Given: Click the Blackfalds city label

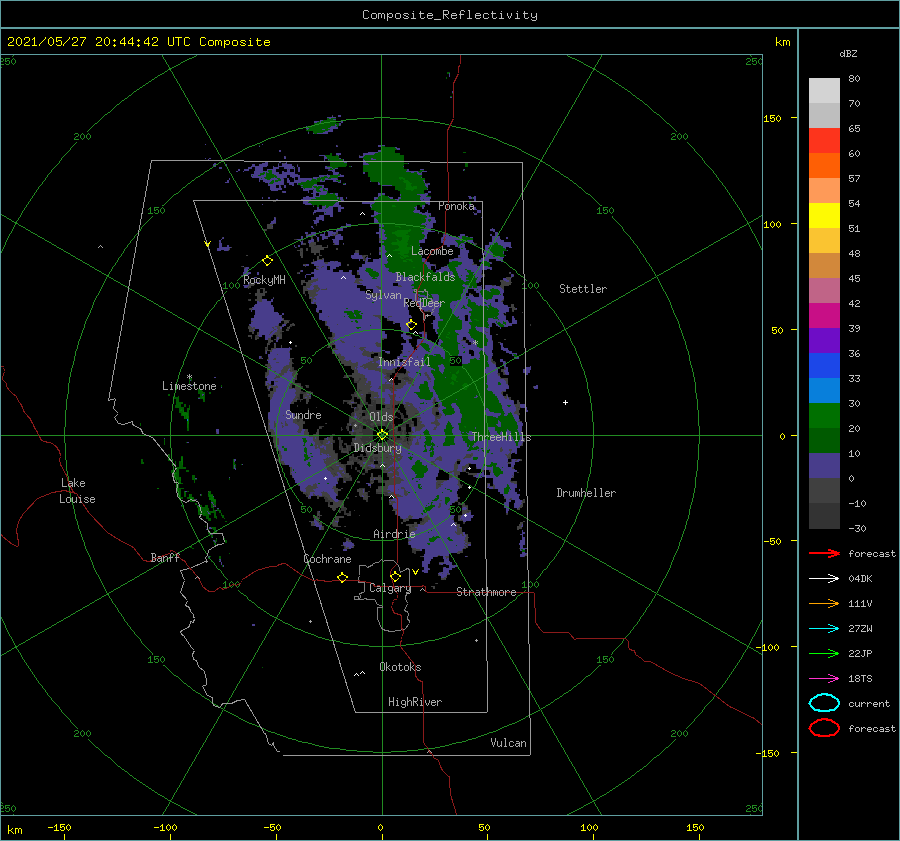Looking at the screenshot, I should (x=425, y=277).
